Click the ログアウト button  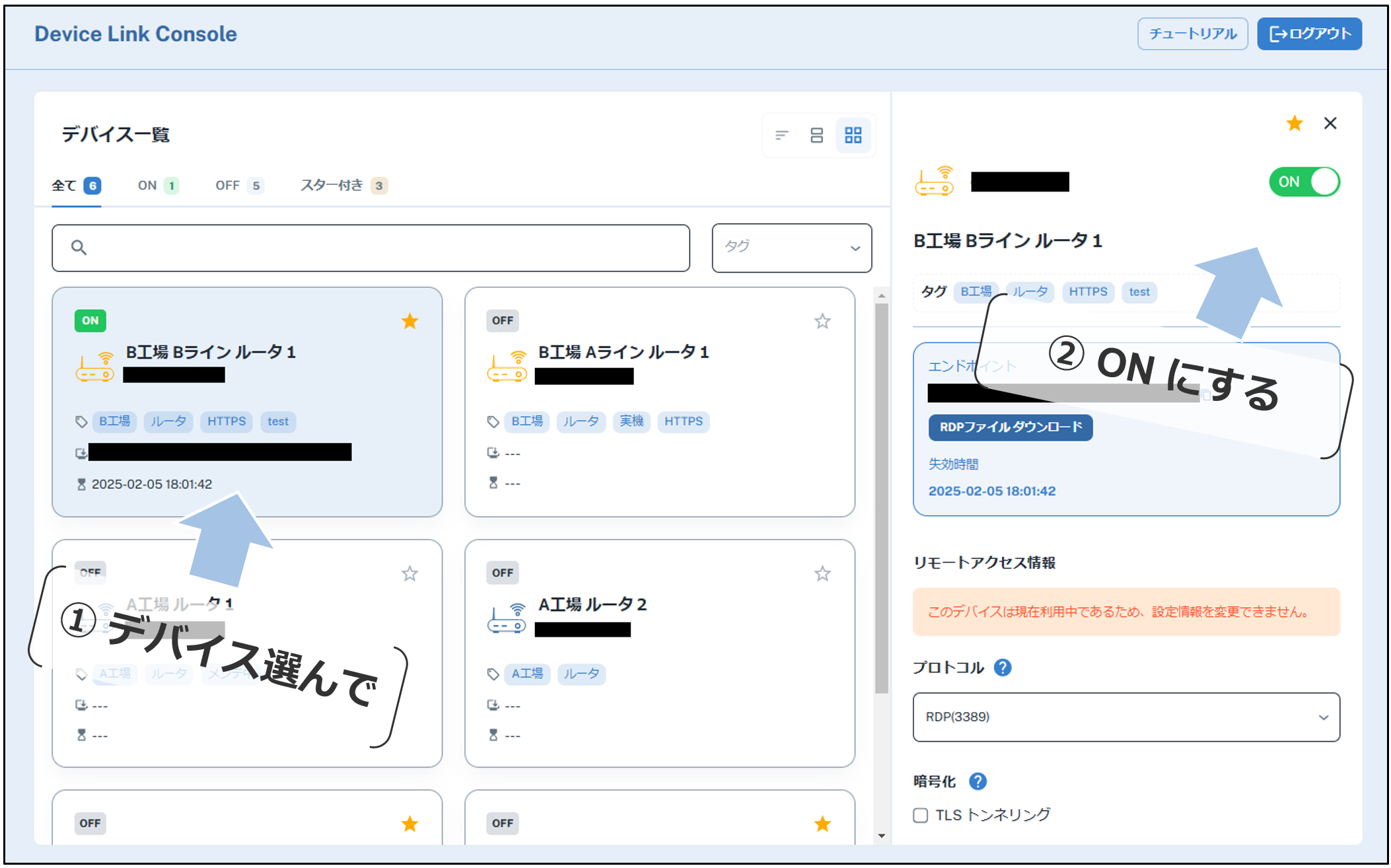(x=1308, y=34)
